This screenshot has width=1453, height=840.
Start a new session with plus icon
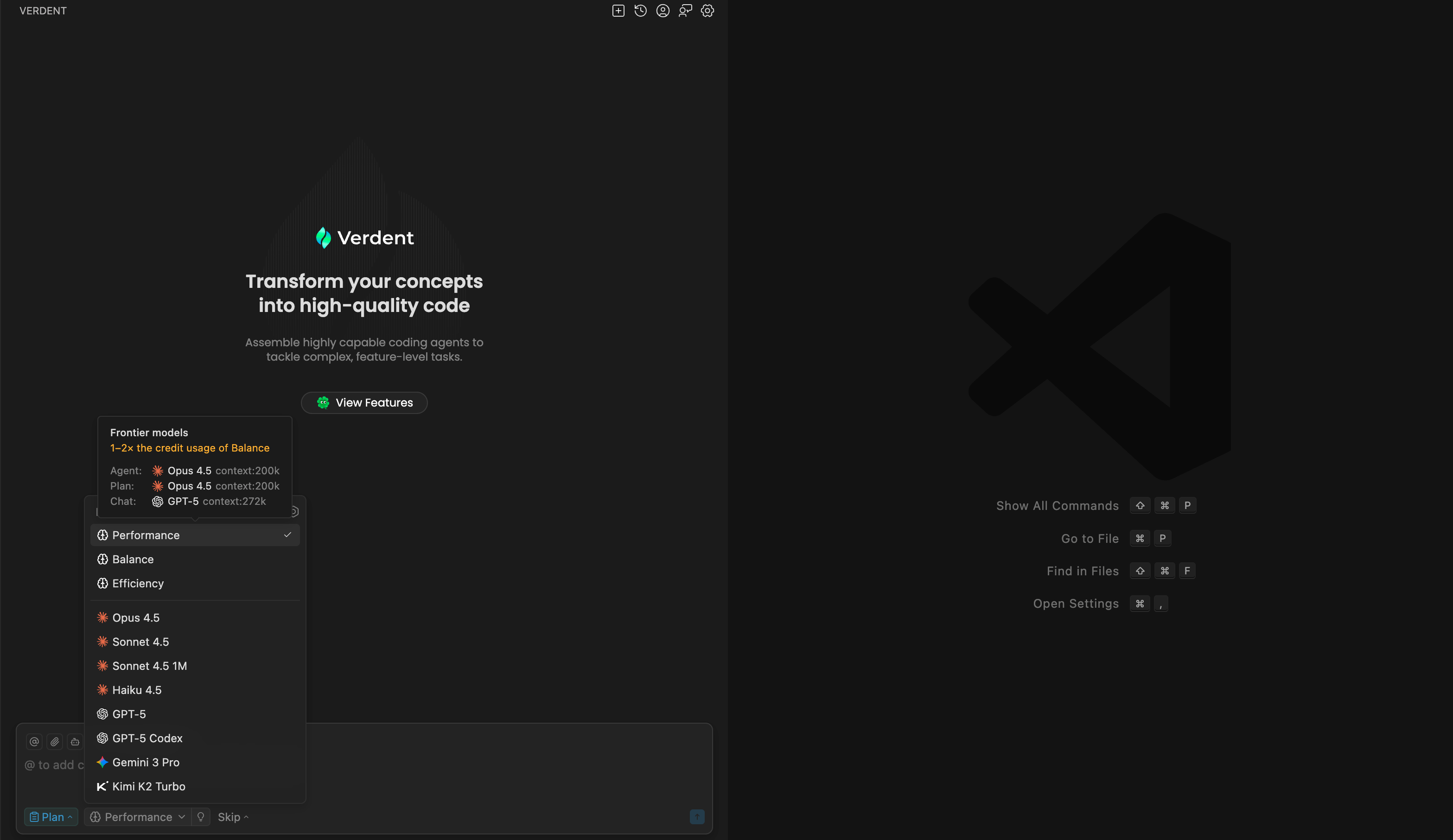(618, 11)
